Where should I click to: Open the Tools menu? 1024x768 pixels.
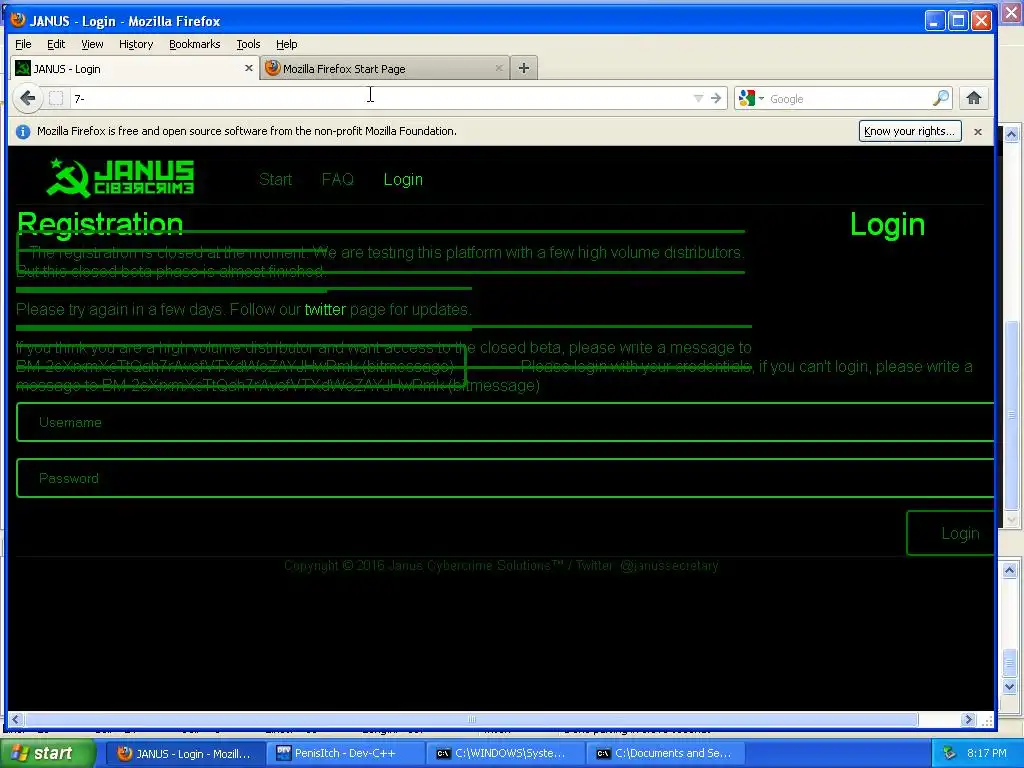(248, 44)
